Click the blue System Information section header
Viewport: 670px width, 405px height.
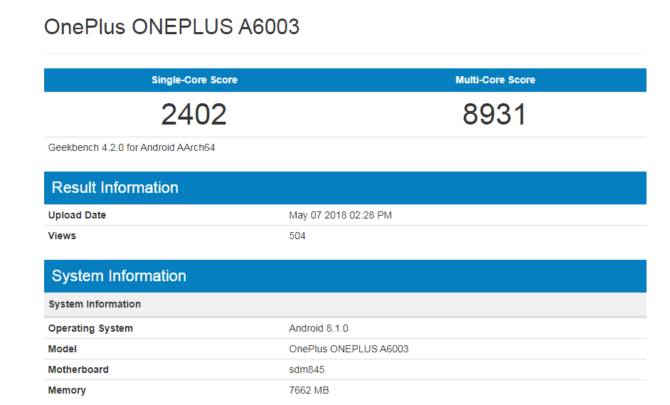(x=345, y=276)
